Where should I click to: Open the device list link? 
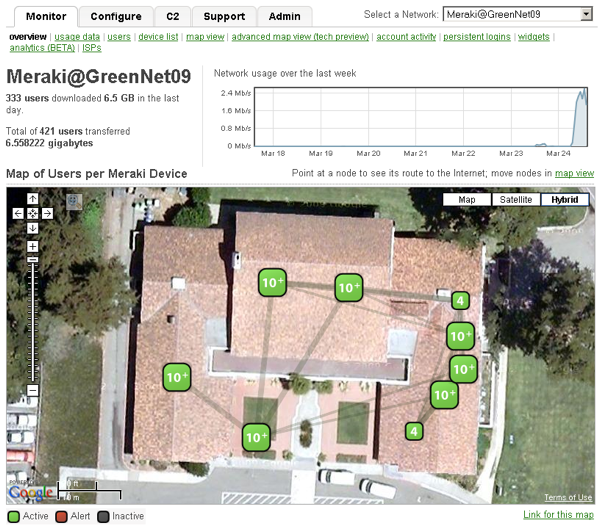coord(158,37)
